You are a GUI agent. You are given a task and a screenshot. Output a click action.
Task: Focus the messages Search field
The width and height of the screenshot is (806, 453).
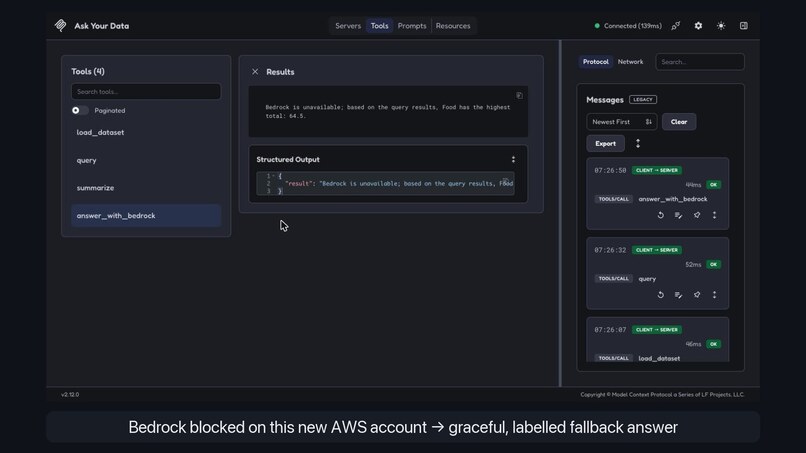click(700, 62)
